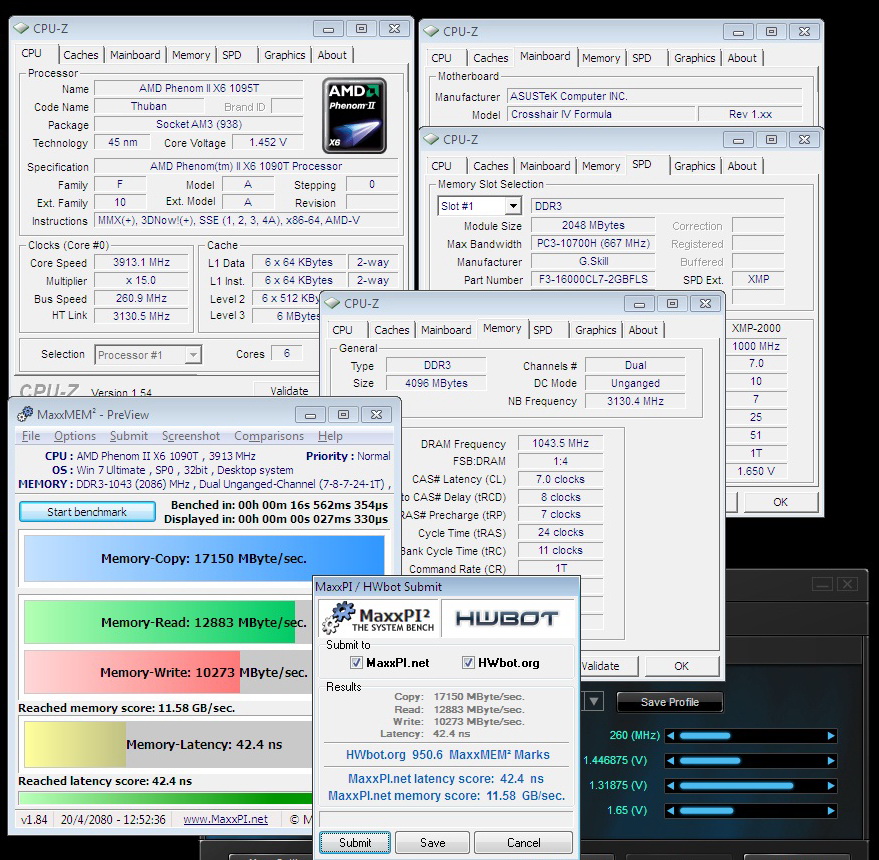Click left arrow of the 1.446875 (V) slider
This screenshot has width=879, height=860.
(x=671, y=761)
